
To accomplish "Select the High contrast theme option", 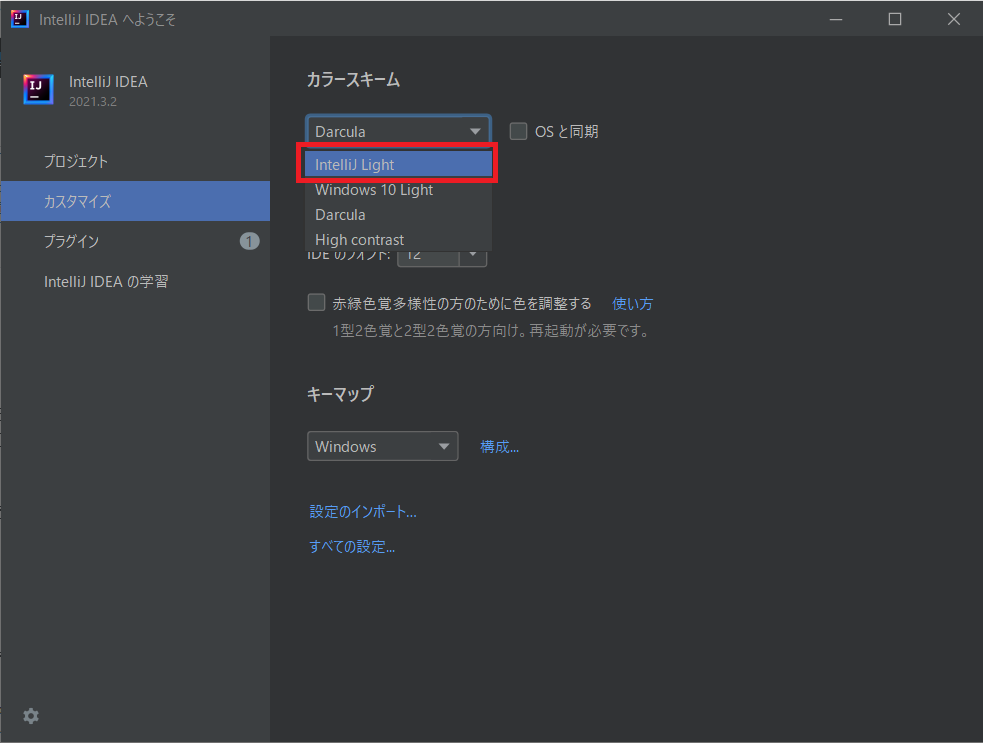I will (398, 240).
